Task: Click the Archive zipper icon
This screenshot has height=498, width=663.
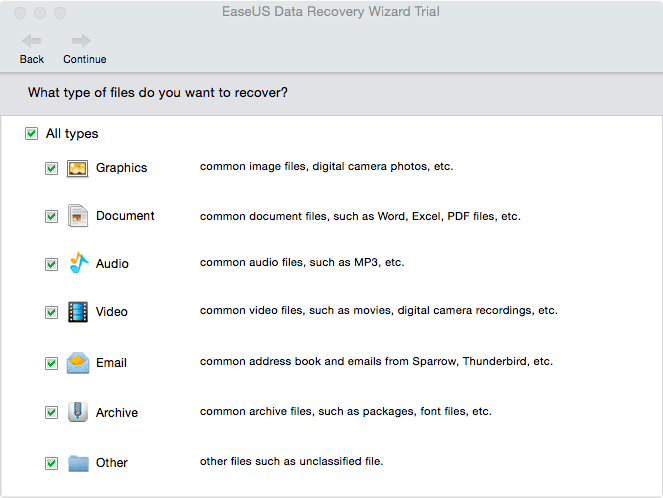Action: [x=78, y=412]
